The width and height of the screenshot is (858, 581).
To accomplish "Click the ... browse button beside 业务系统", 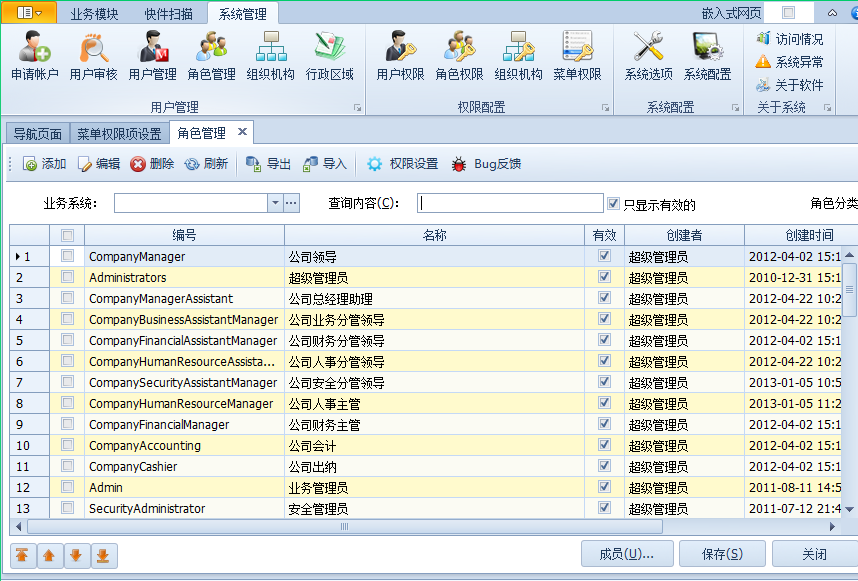I will tap(290, 202).
